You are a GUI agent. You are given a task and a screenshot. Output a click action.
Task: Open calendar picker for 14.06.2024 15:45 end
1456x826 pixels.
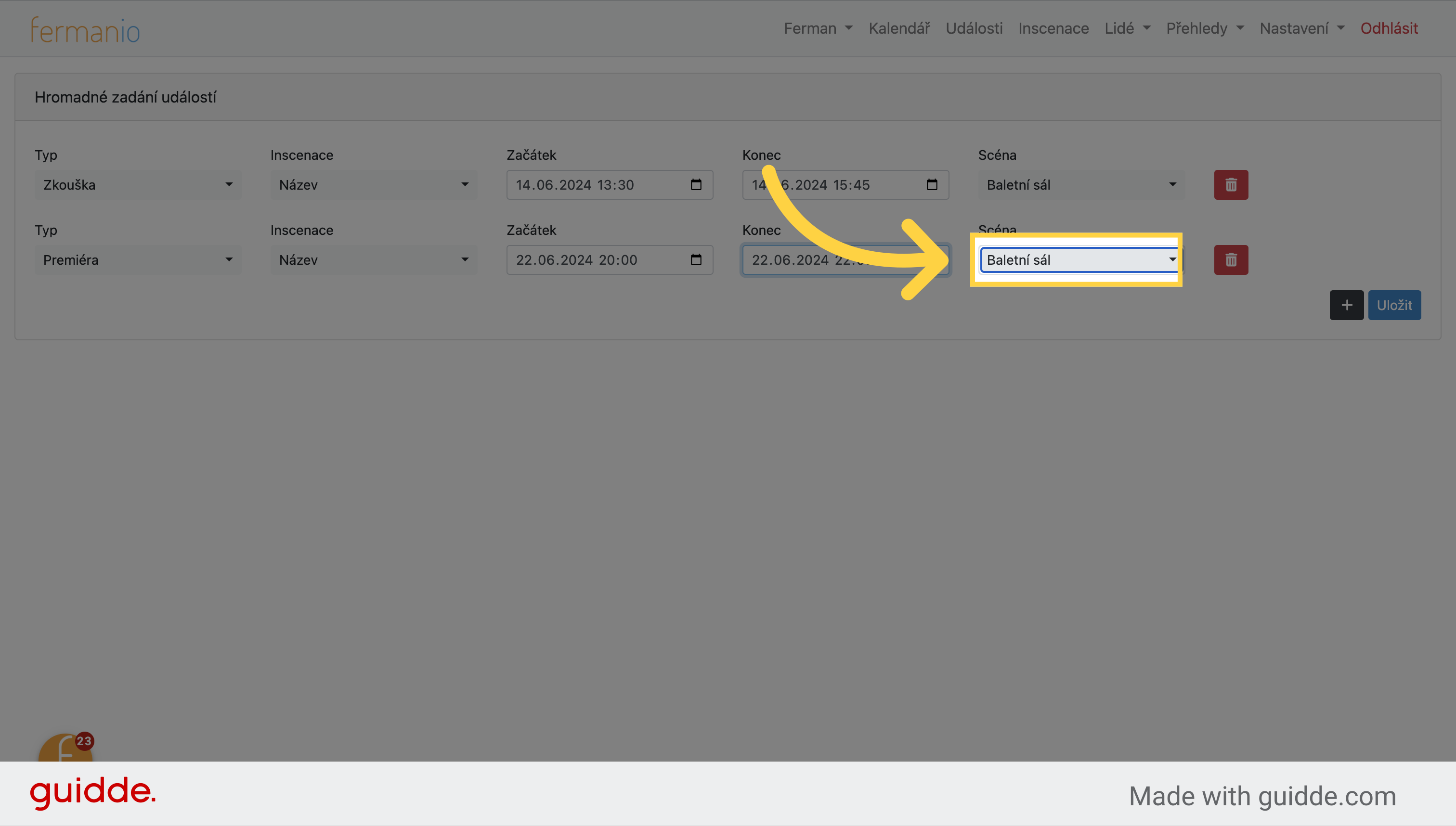[932, 184]
